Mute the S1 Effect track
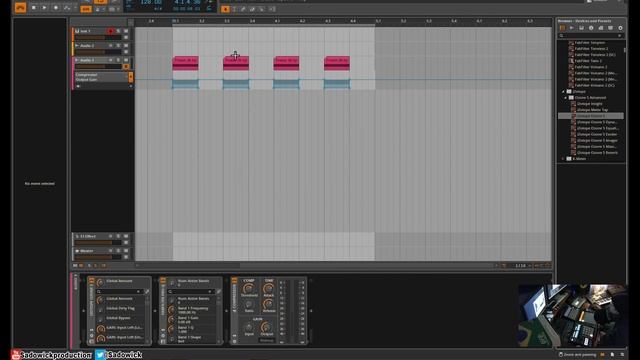This screenshot has width=640, height=360. click(126, 236)
